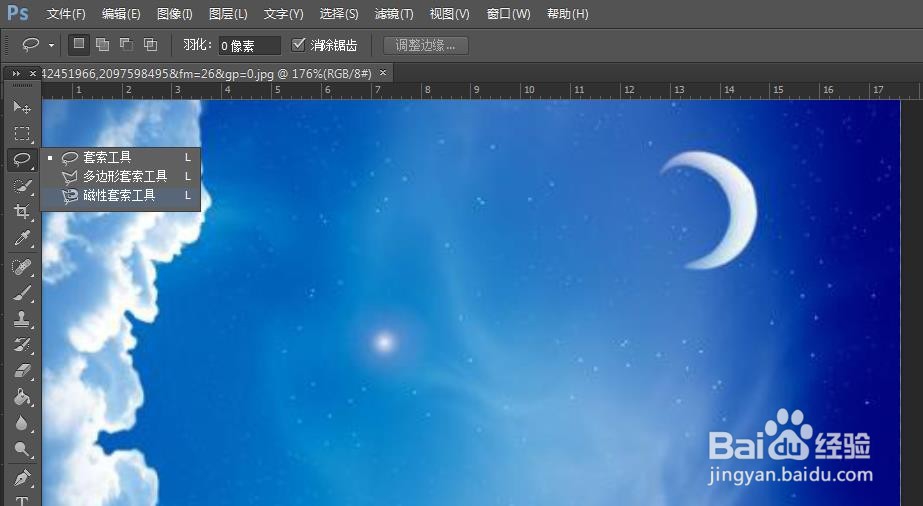Open the tool preset picker dropdown arrow
Viewport: 923px width, 506px height.
coord(51,45)
